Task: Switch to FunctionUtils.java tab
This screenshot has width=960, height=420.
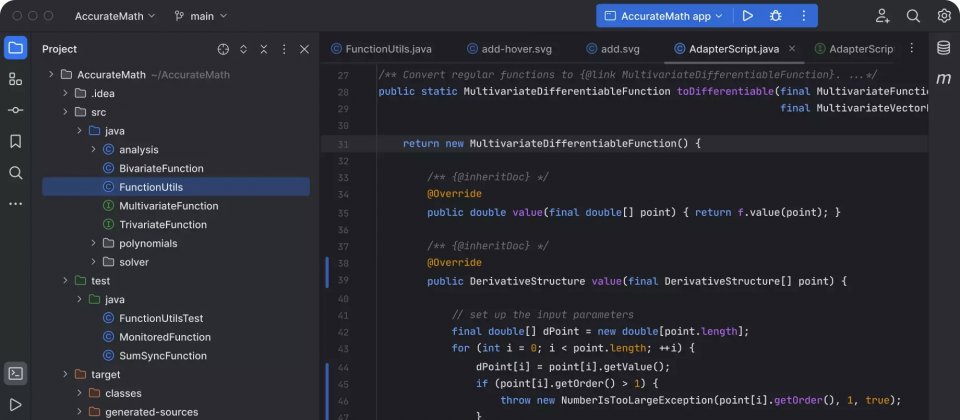Action: 381,49
